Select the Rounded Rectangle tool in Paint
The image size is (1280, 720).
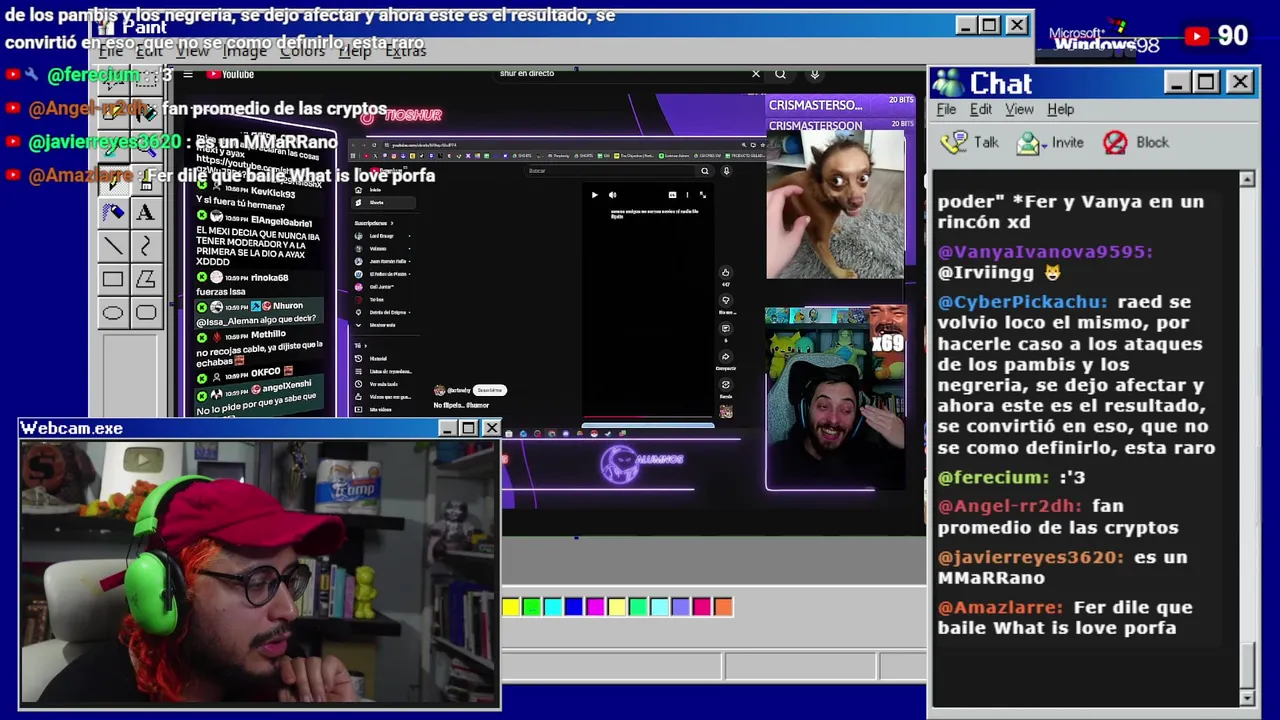pos(145,313)
